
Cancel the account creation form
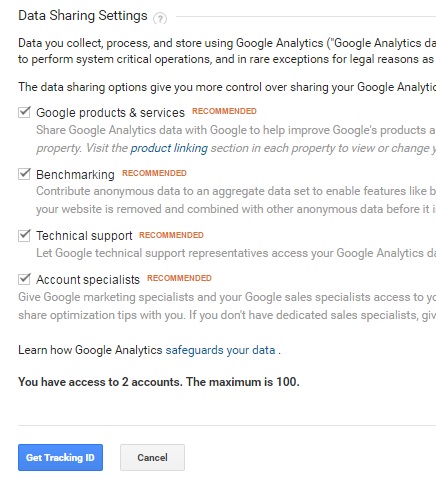pyautogui.click(x=152, y=457)
